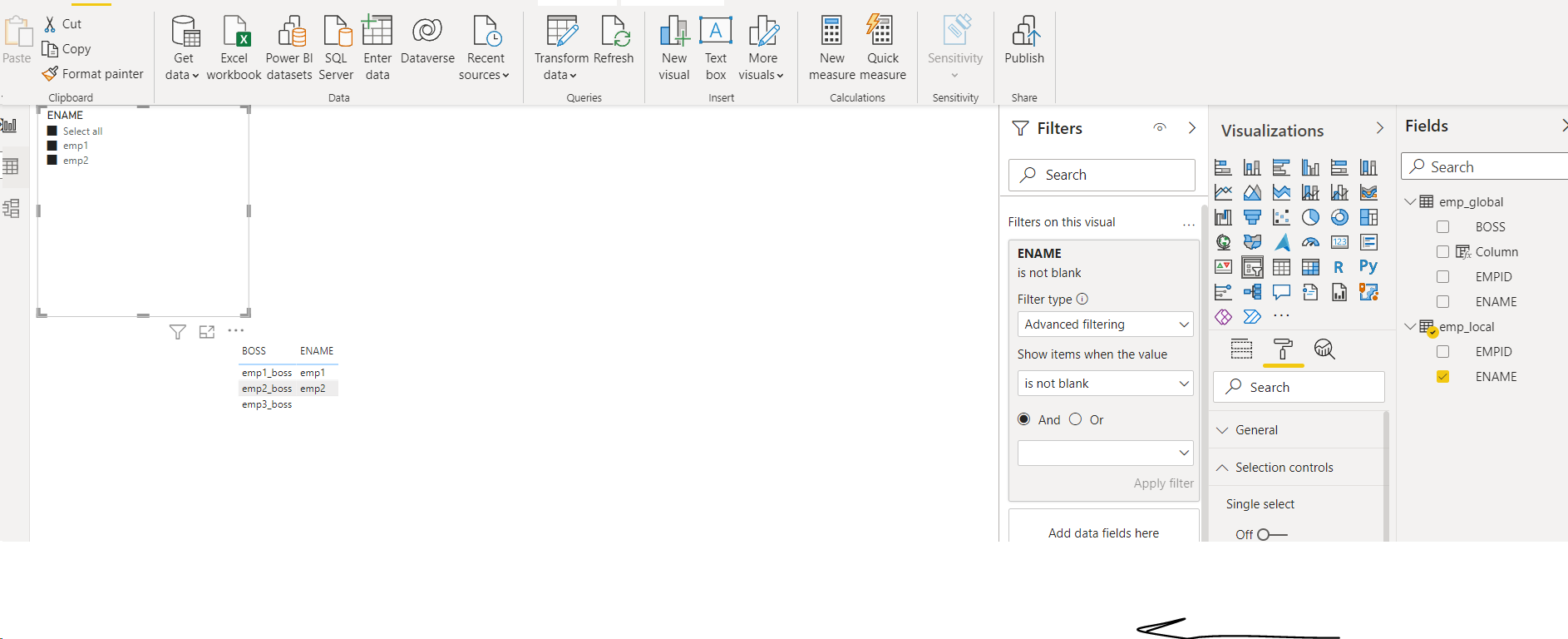Tick the emp1 slicer checkbox

pyautogui.click(x=52, y=146)
